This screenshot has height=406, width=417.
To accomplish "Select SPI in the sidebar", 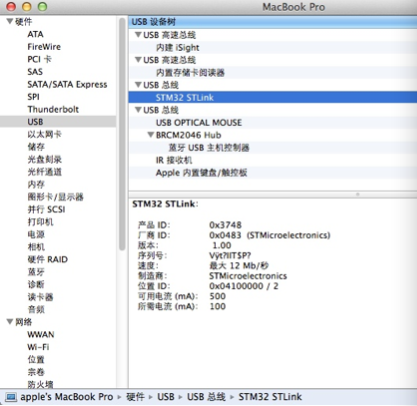I will (x=33, y=97).
